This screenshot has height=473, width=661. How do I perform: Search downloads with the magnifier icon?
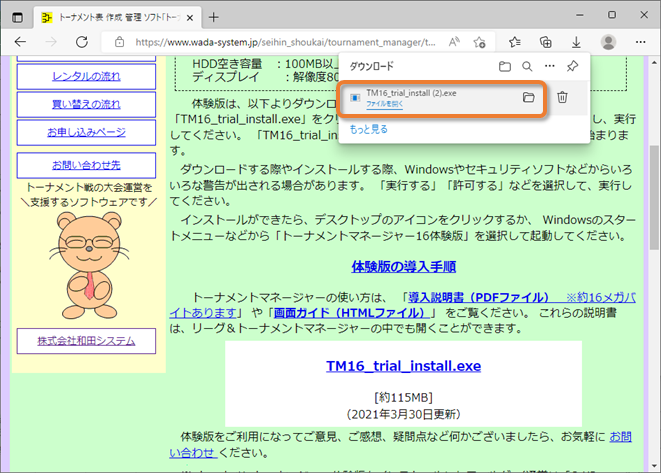coord(527,66)
